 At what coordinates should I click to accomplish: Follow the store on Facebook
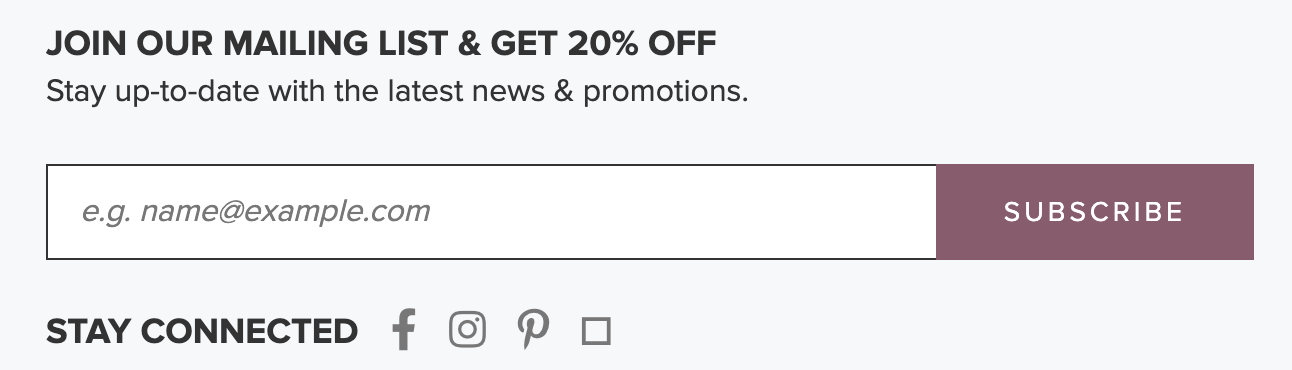pos(403,330)
